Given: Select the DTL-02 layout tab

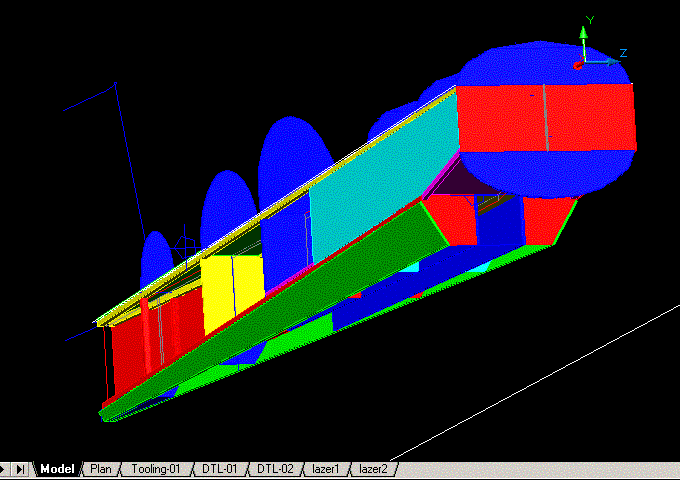Looking at the screenshot, I should [275, 469].
